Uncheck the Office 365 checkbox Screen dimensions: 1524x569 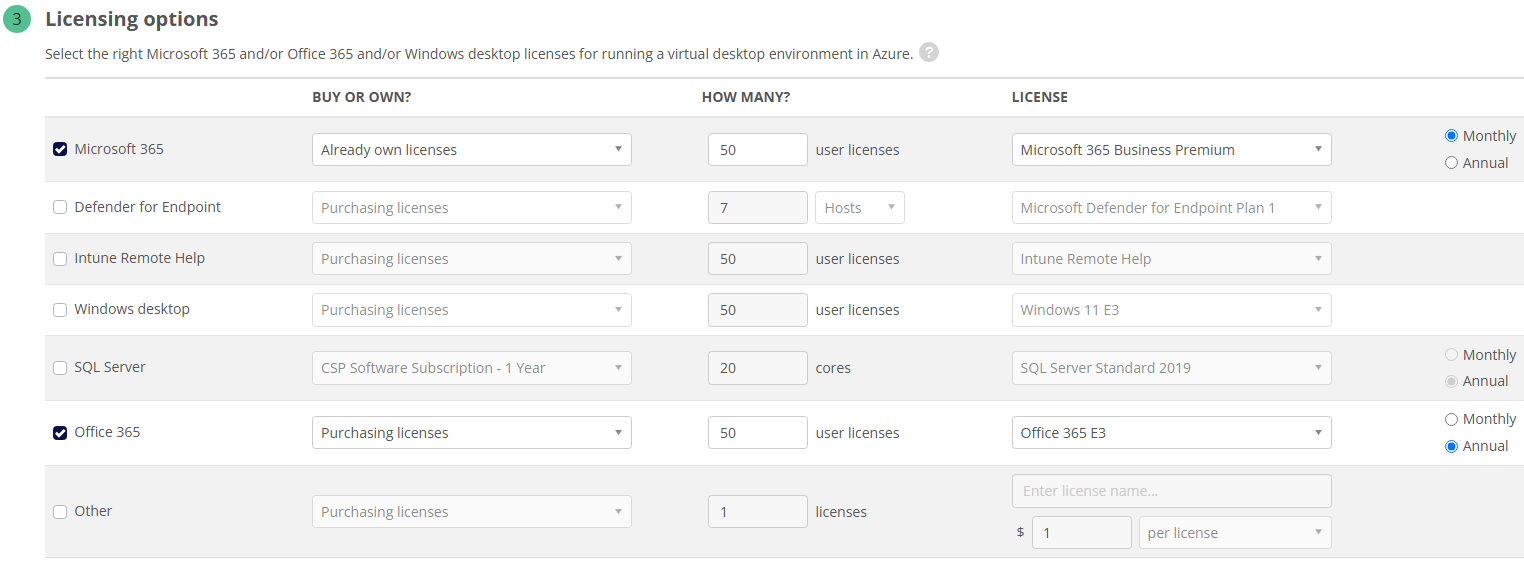coord(60,432)
